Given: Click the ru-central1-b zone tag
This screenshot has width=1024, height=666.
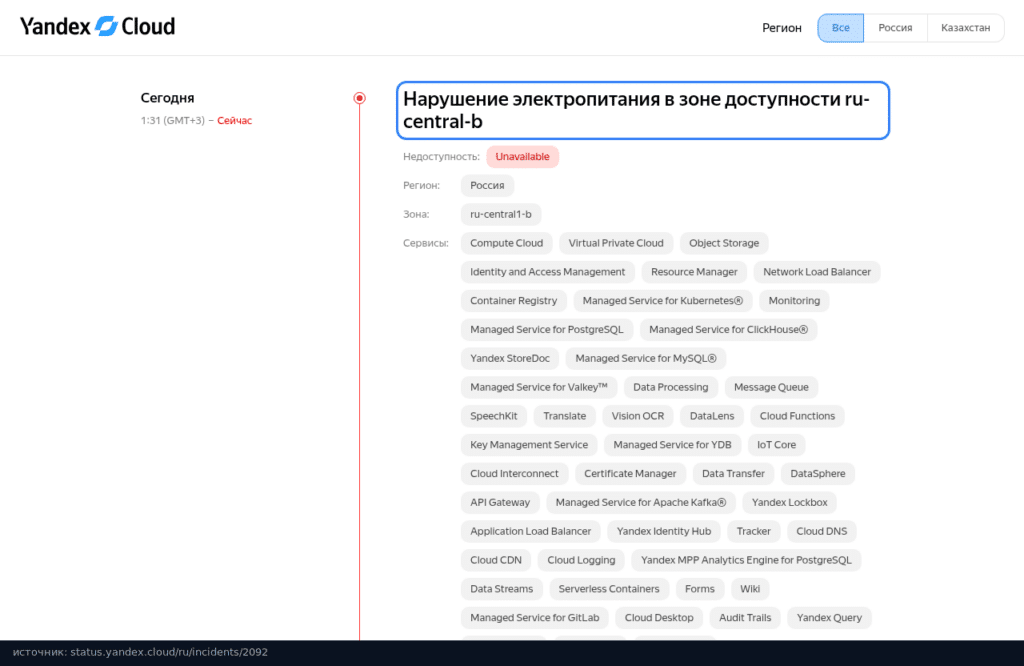Looking at the screenshot, I should tap(501, 214).
